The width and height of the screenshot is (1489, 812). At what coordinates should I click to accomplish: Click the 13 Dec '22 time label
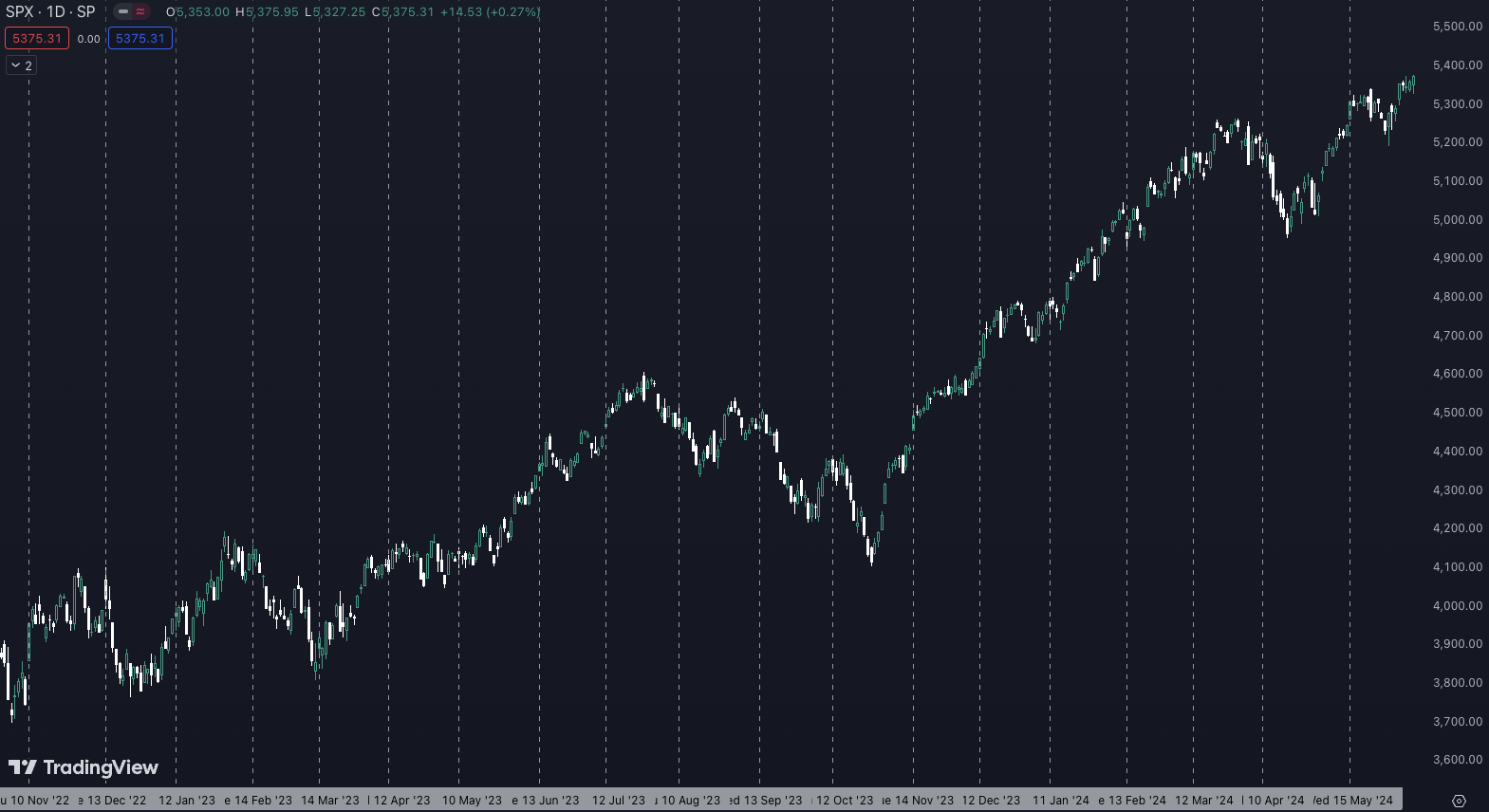(x=117, y=801)
